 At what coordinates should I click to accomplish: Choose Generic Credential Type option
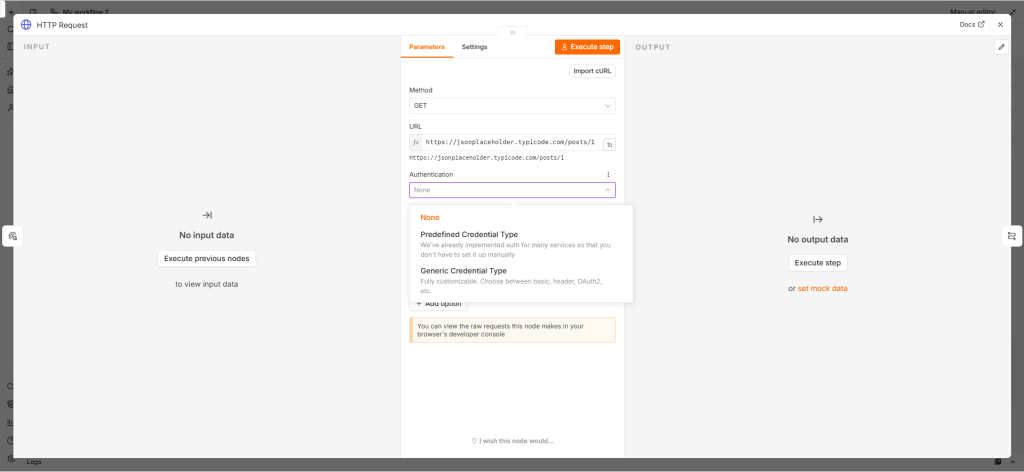pos(521,280)
